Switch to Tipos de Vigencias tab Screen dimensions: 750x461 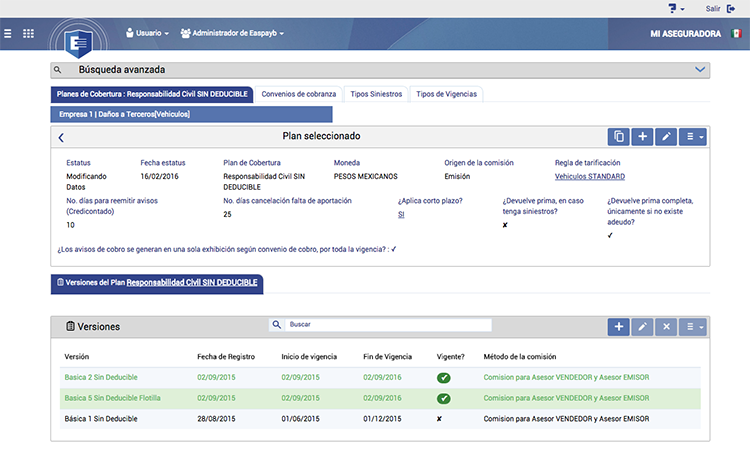coord(446,94)
